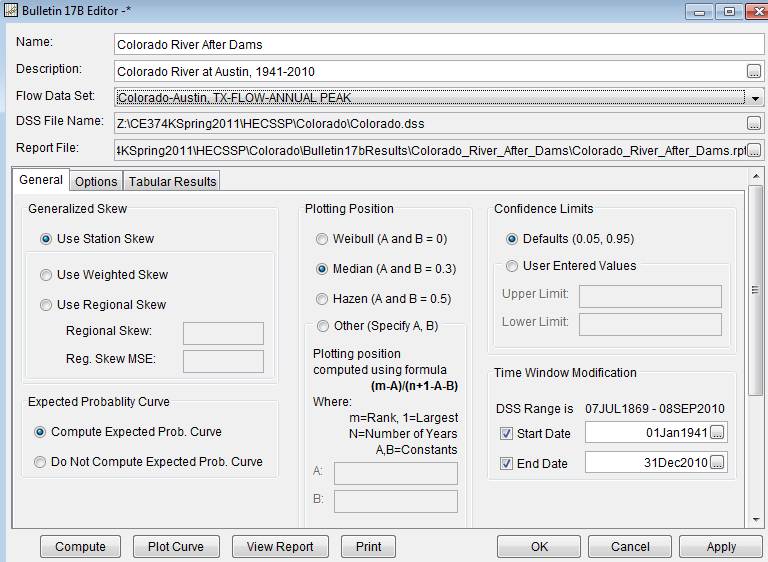Expand the Flow Data Set dropdown arrow

pos(755,98)
